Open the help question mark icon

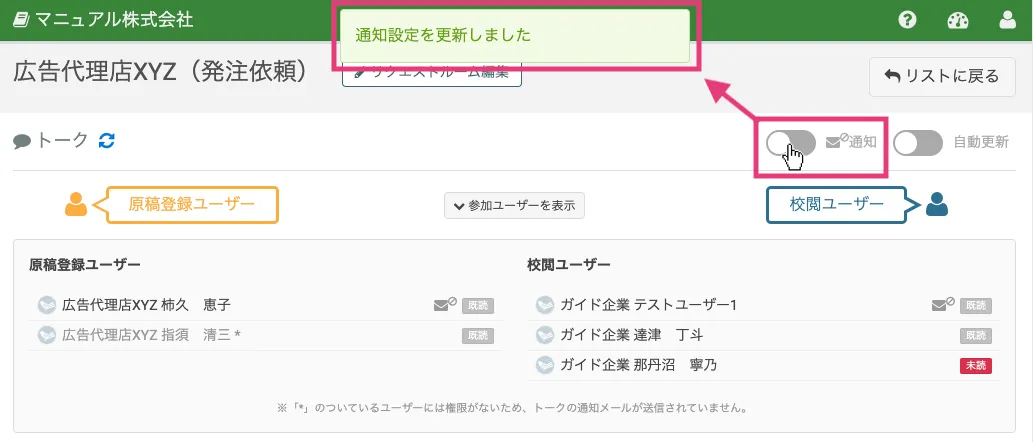907,20
